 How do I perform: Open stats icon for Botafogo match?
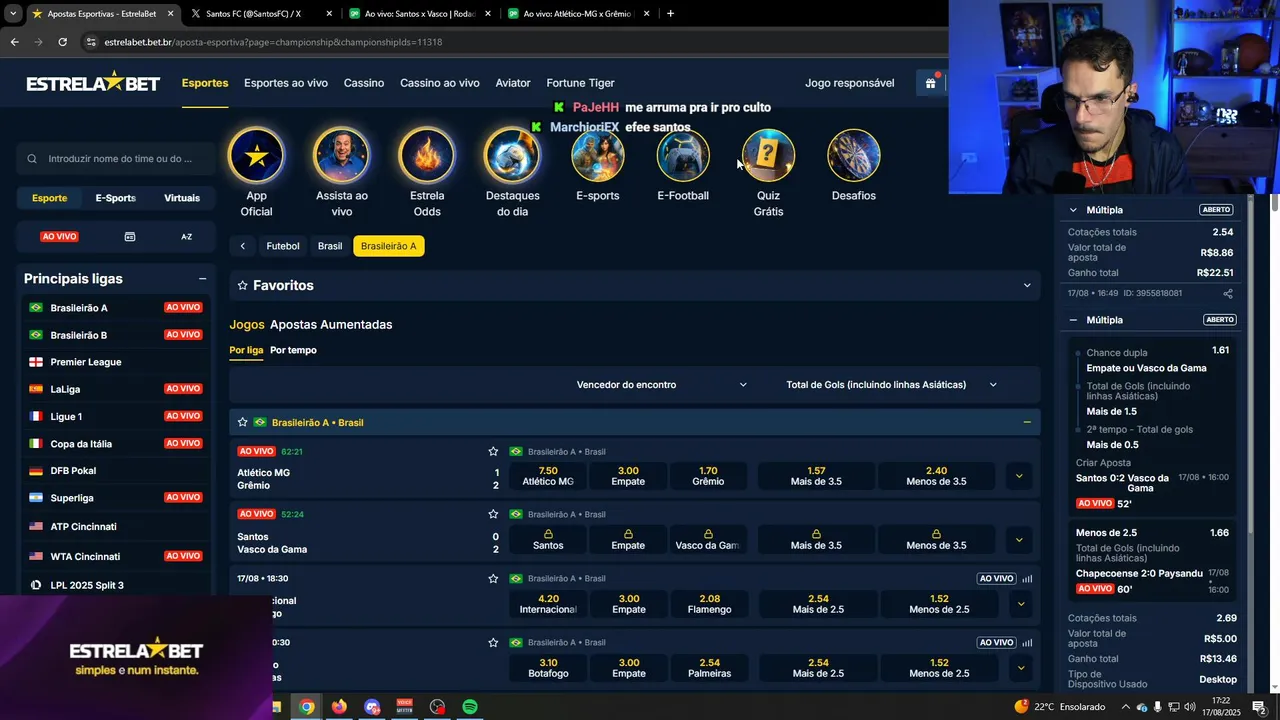(1027, 642)
